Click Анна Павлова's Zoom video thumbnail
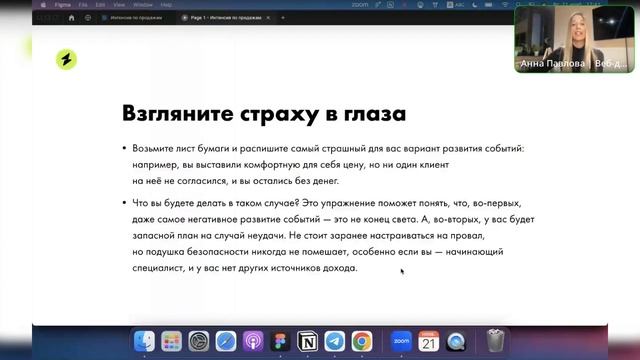The image size is (640, 360). click(x=574, y=39)
